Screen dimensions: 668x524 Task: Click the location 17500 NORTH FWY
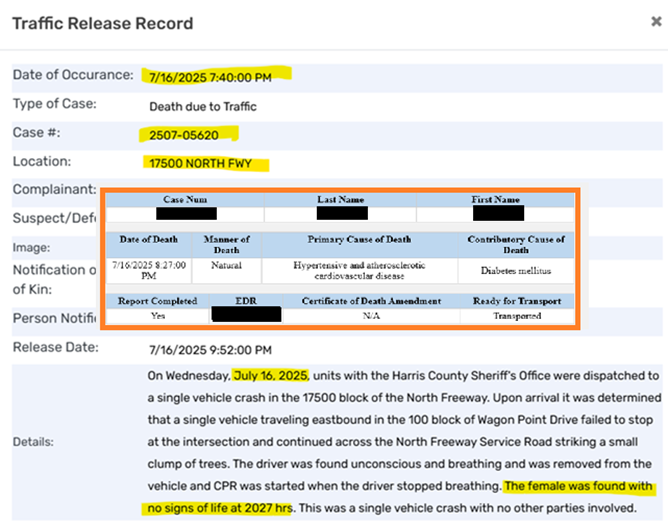coord(200,164)
